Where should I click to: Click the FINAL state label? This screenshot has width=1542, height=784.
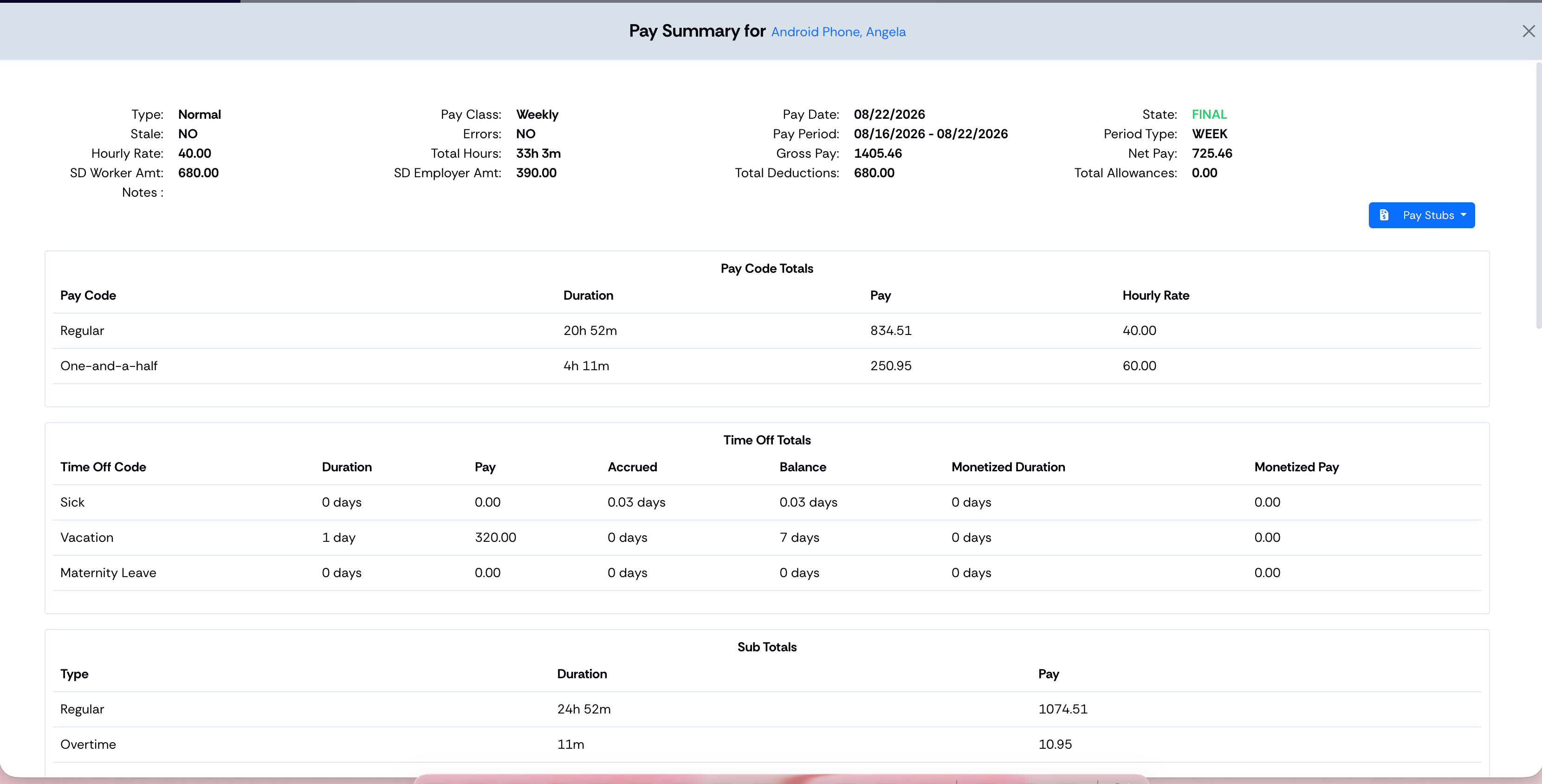click(x=1209, y=114)
